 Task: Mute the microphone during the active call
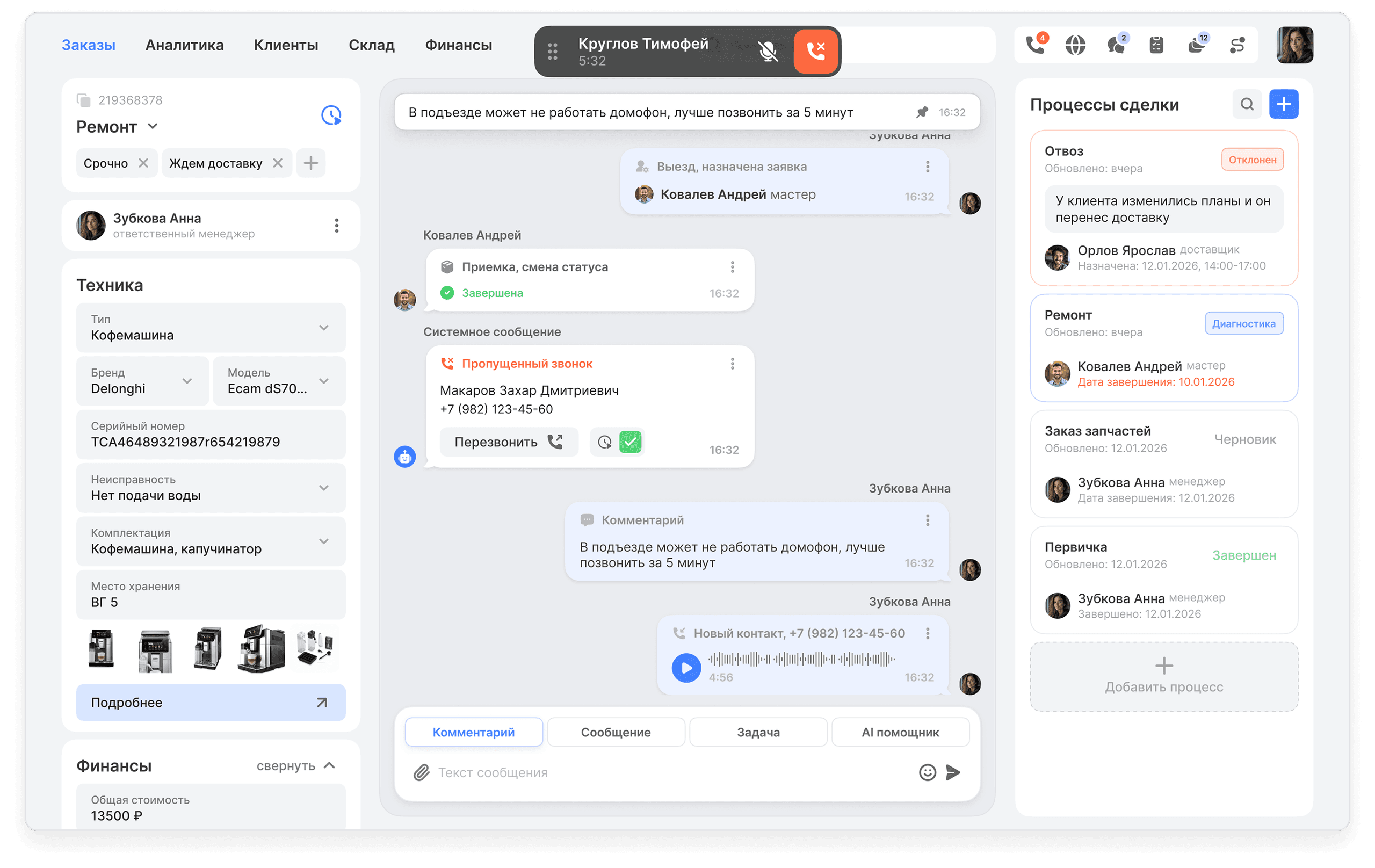(x=768, y=51)
